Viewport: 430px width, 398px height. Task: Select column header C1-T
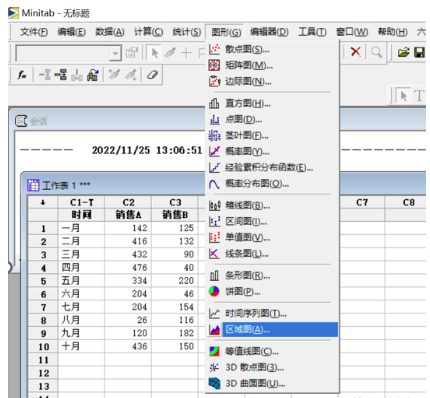point(82,202)
